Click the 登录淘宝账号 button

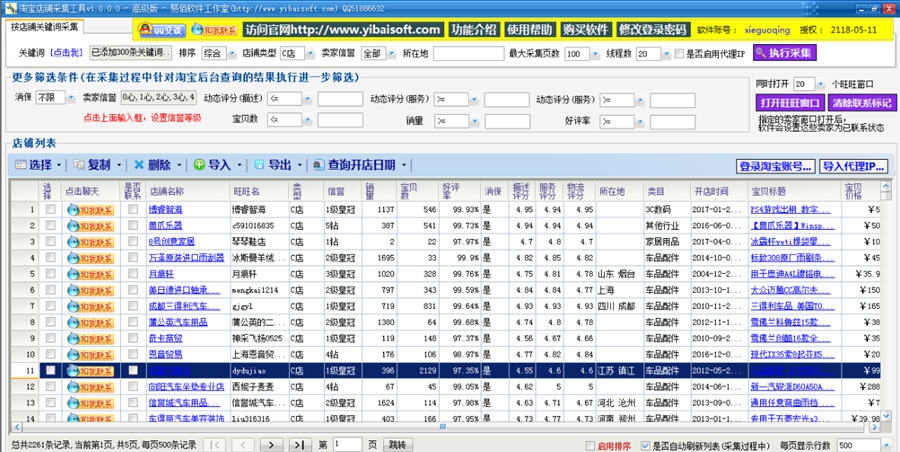click(x=776, y=167)
